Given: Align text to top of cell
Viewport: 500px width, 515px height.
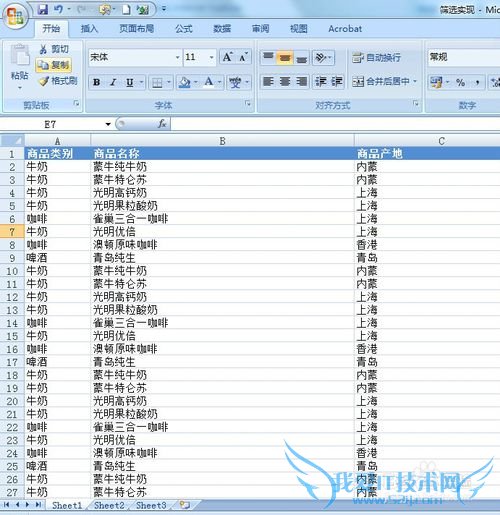Looking at the screenshot, I should pyautogui.click(x=268, y=57).
